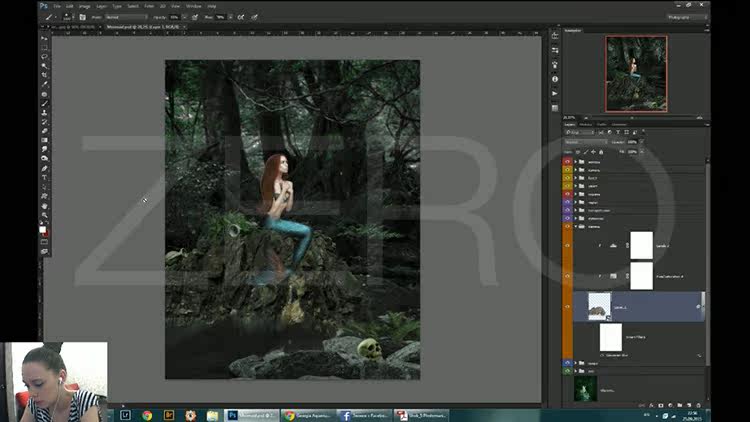Toggle visibility of the selected smart object layer

(x=568, y=307)
